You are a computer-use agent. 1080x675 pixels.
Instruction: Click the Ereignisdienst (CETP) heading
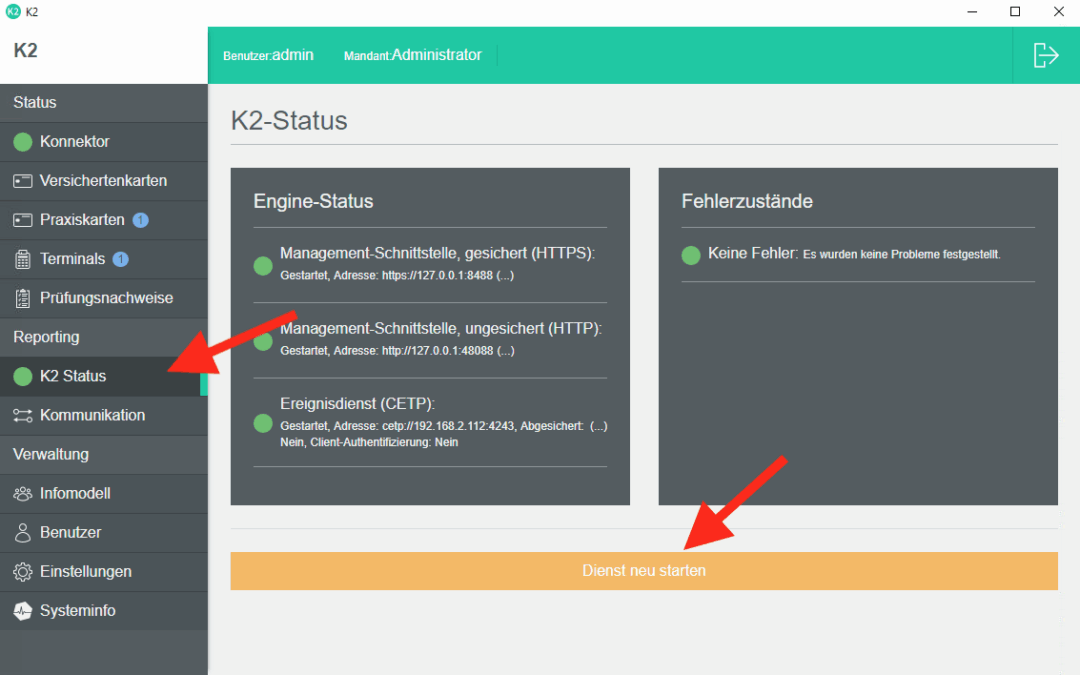pos(357,404)
